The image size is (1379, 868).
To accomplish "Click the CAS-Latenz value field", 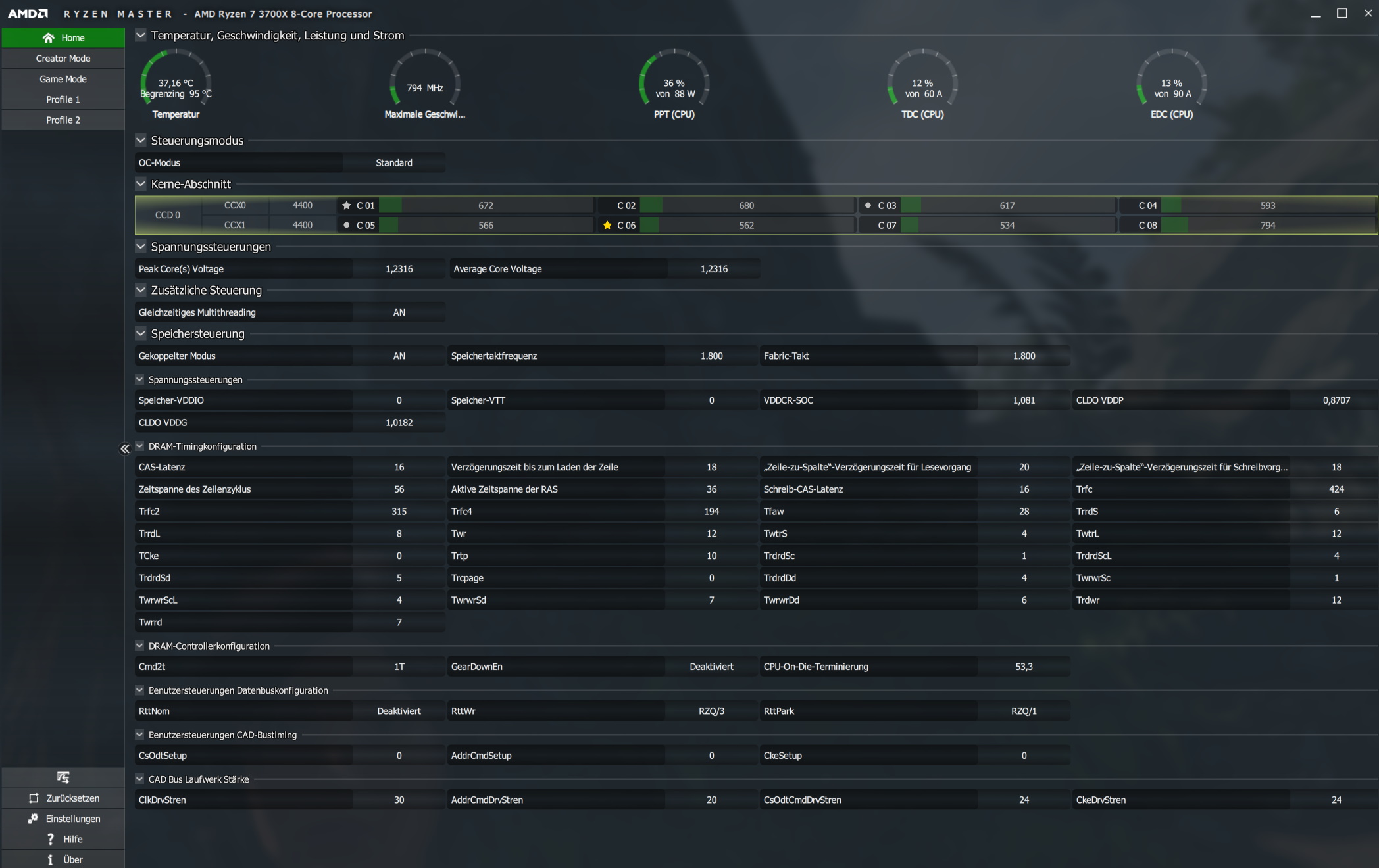I will 399,467.
